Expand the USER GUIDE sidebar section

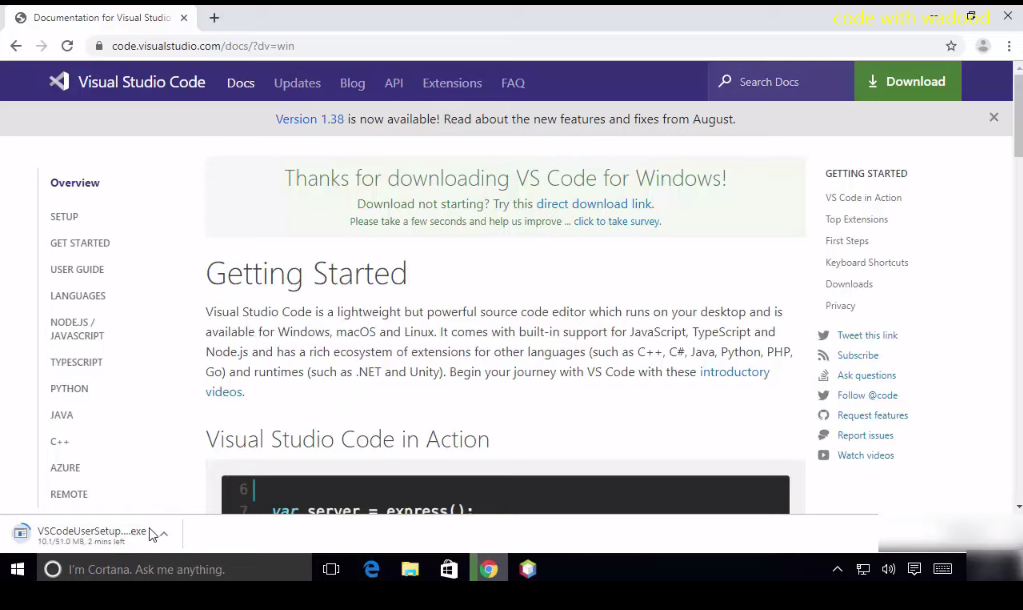coord(77,269)
